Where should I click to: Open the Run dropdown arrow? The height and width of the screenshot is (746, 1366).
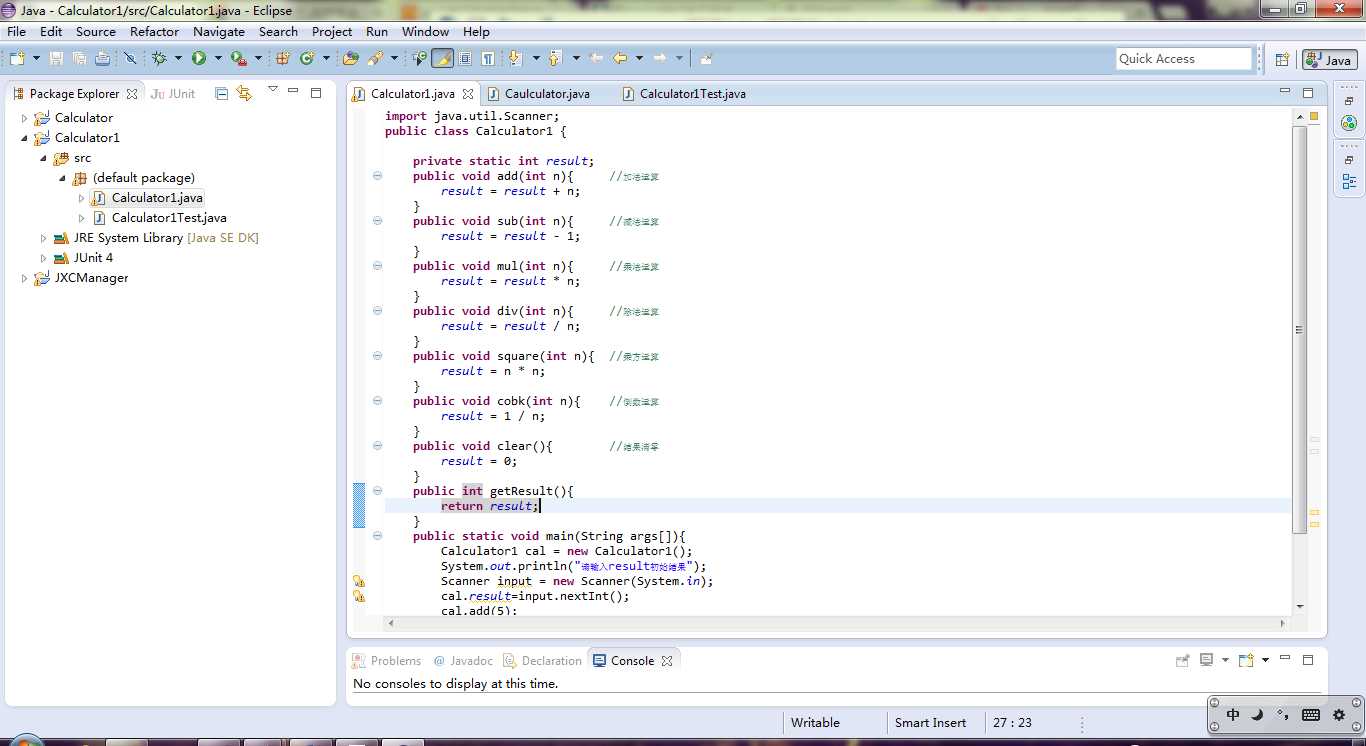pyautogui.click(x=217, y=58)
